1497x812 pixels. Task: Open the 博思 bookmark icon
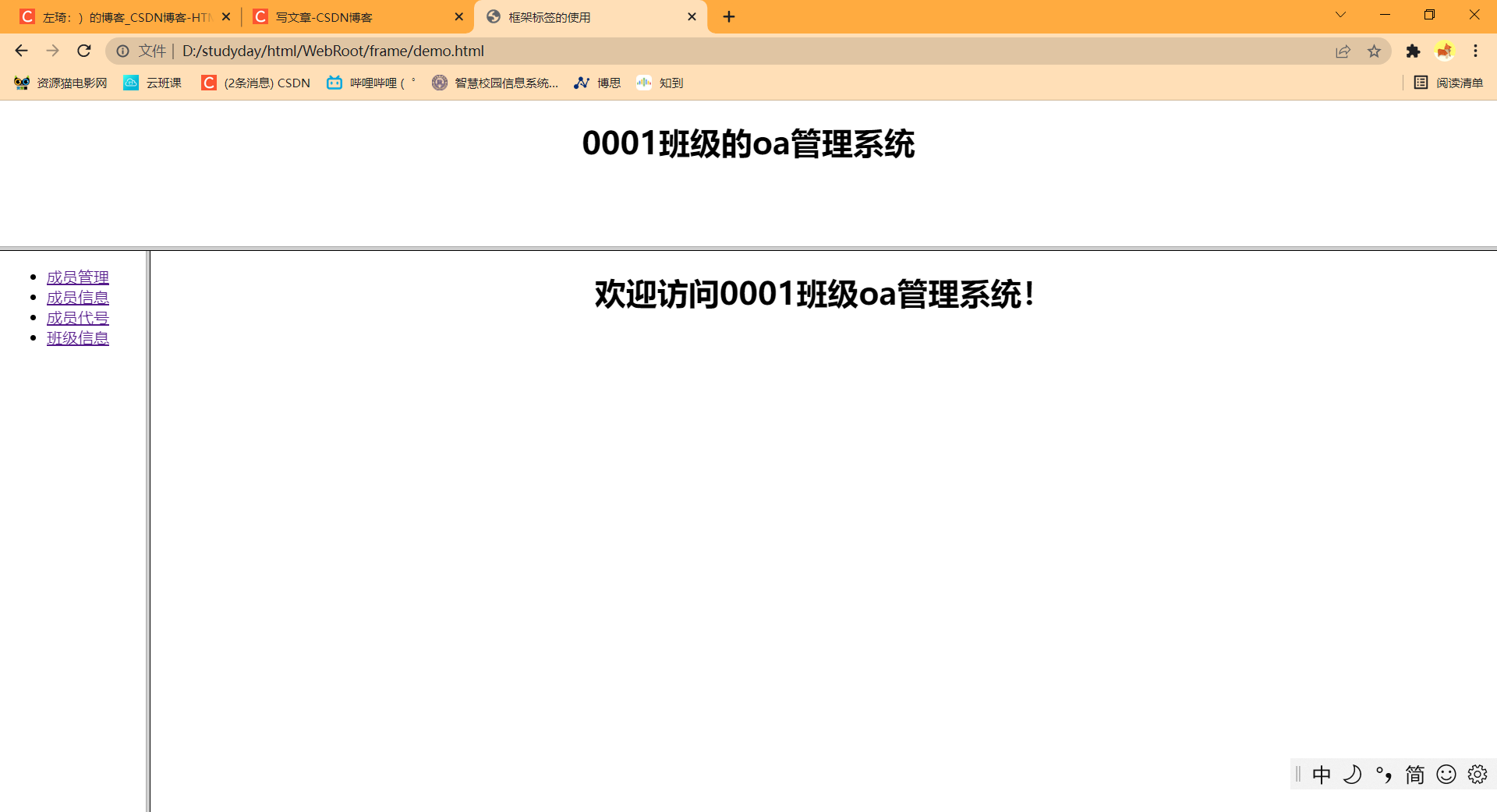(582, 83)
